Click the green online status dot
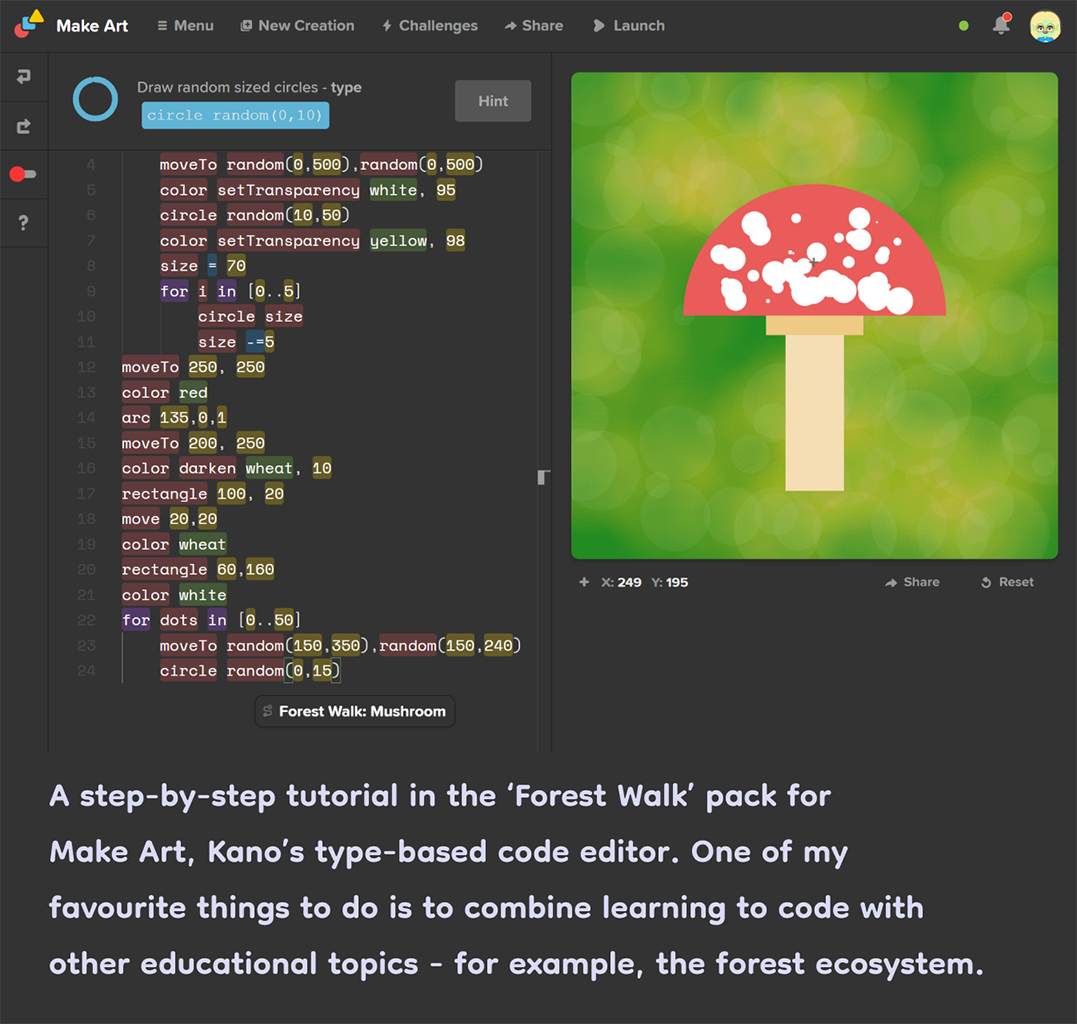 (964, 26)
